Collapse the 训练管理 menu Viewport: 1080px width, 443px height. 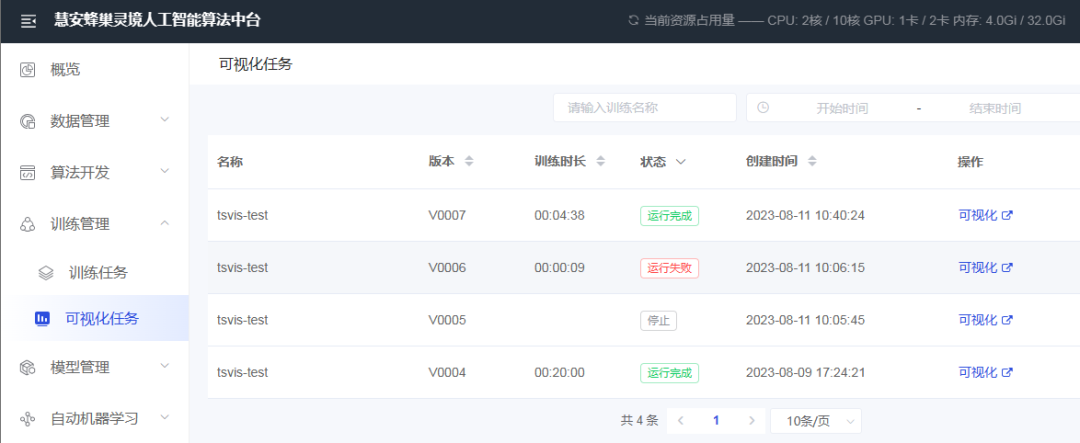tap(95, 224)
